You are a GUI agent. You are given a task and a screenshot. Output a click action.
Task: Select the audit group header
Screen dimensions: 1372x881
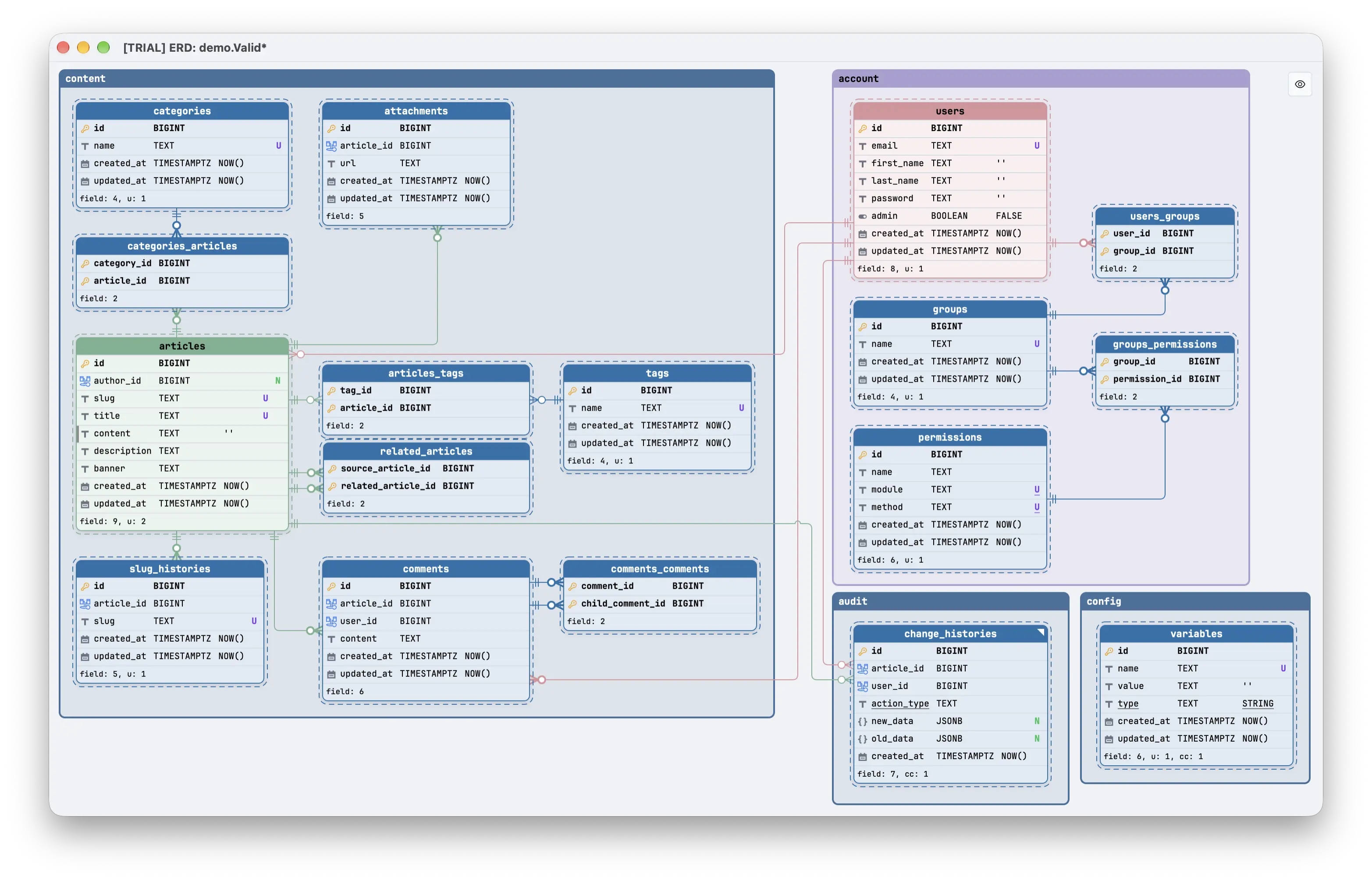(x=950, y=601)
